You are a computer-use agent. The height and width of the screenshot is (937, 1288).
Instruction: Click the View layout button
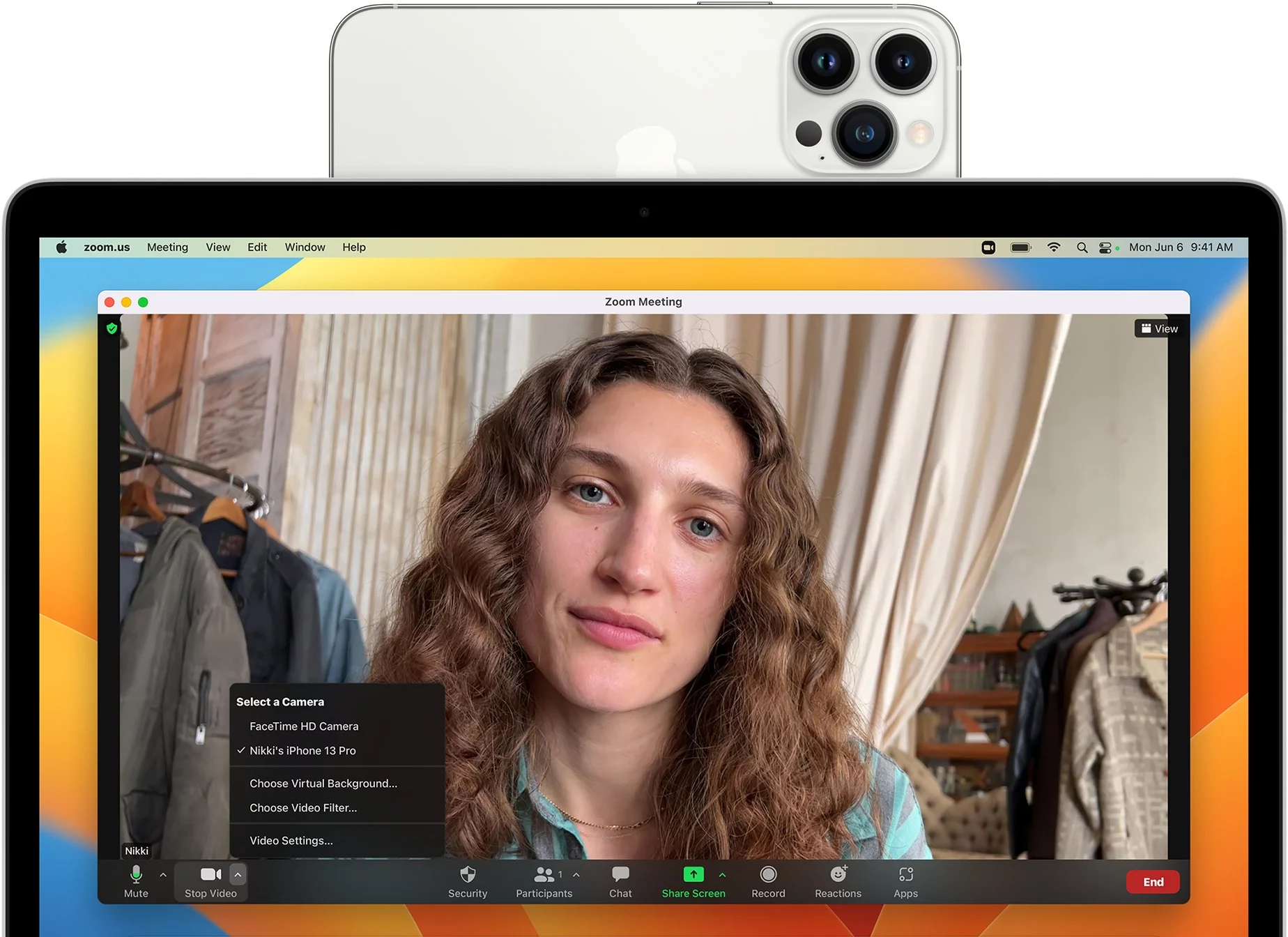coord(1160,329)
